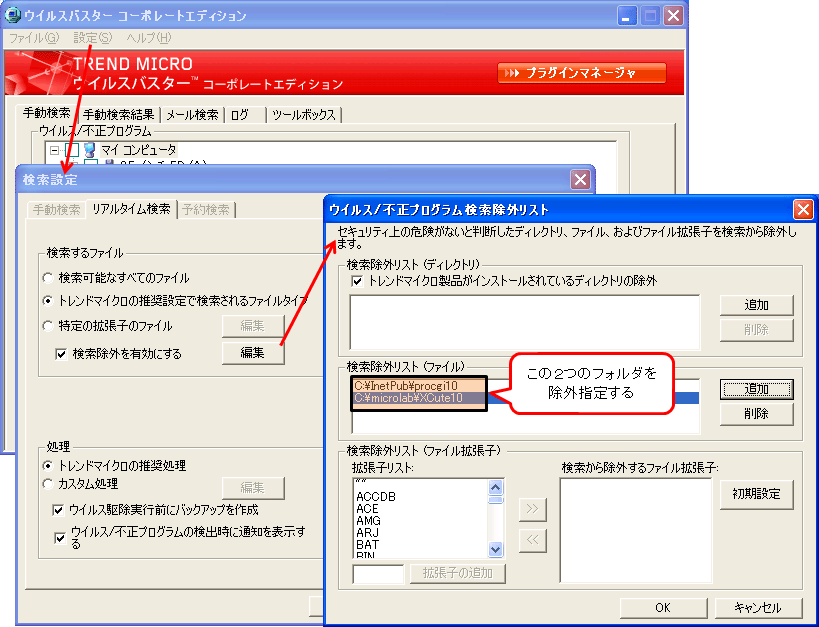The height and width of the screenshot is (627, 819).
Task: Confirm with the OK button
Action: pyautogui.click(x=663, y=608)
